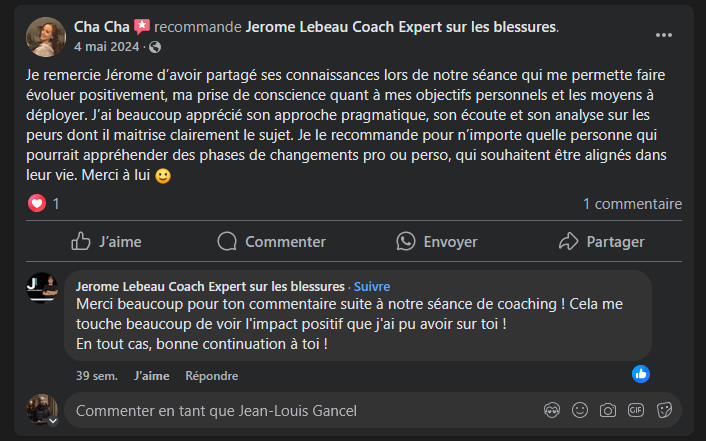Viewport: 706px width, 441px height.
Task: Show the 1 commentaire count link
Action: [x=632, y=204]
